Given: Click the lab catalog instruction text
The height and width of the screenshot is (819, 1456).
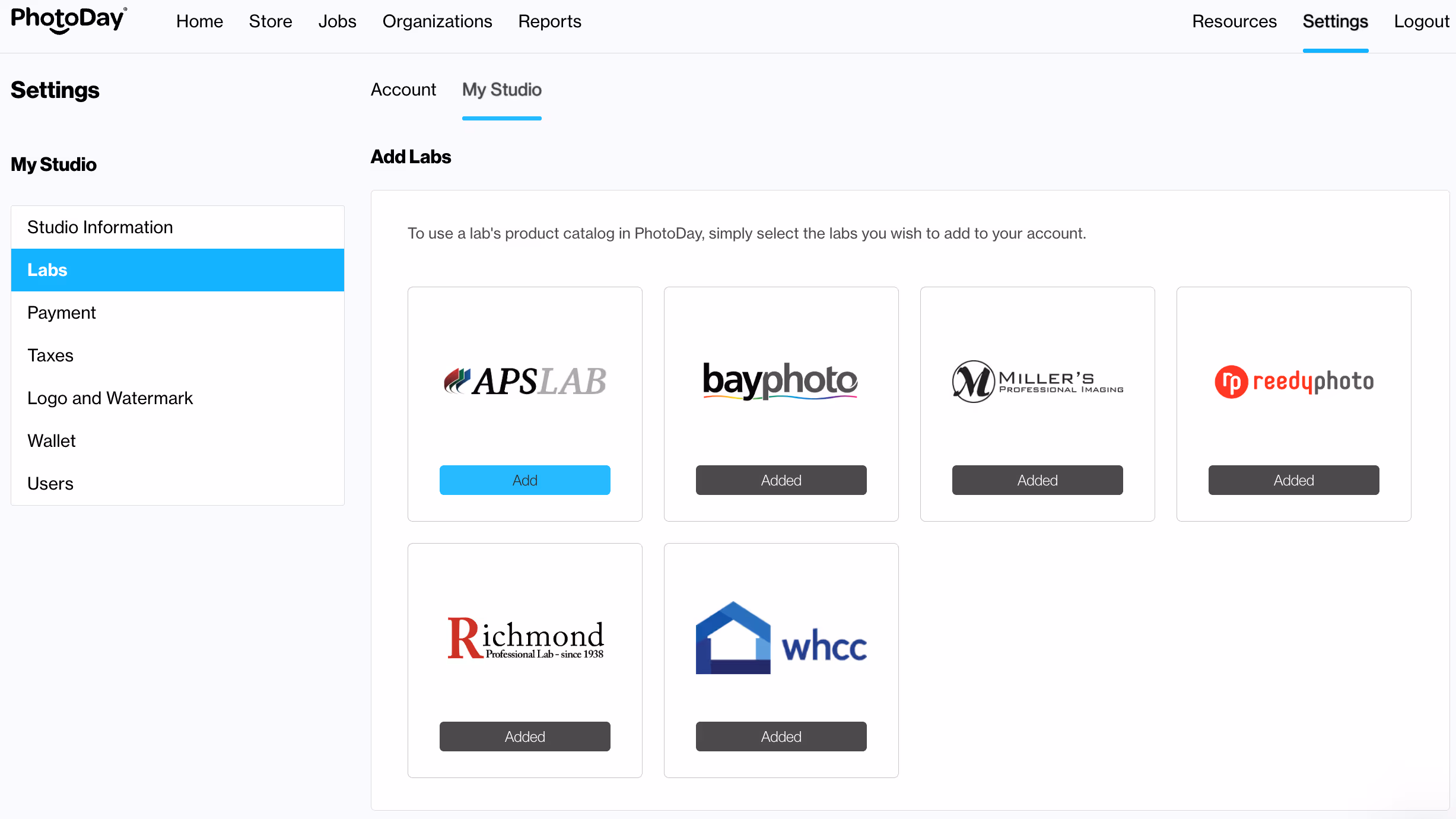Looking at the screenshot, I should tap(746, 233).
